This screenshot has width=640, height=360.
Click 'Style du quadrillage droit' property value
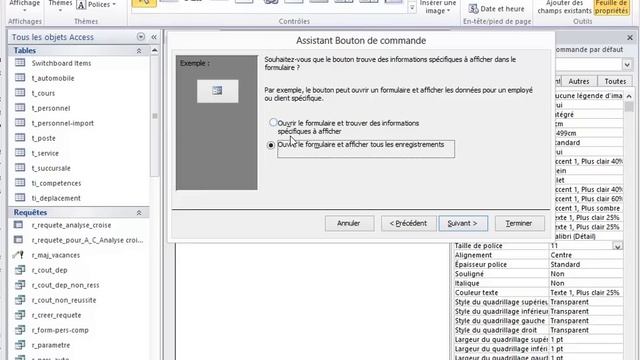pyautogui.click(x=586, y=330)
